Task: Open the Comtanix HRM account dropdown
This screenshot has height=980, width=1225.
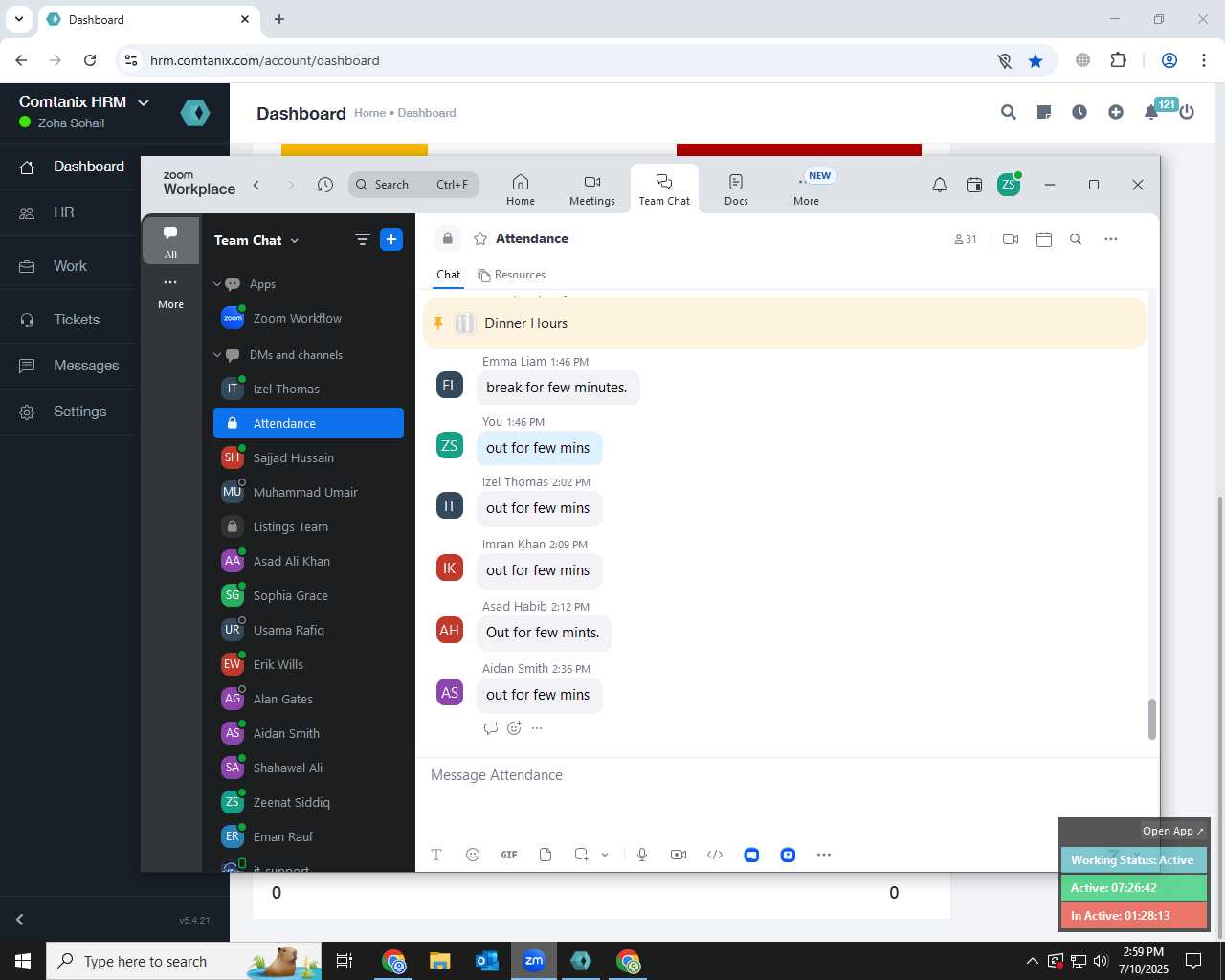Action: tap(144, 102)
